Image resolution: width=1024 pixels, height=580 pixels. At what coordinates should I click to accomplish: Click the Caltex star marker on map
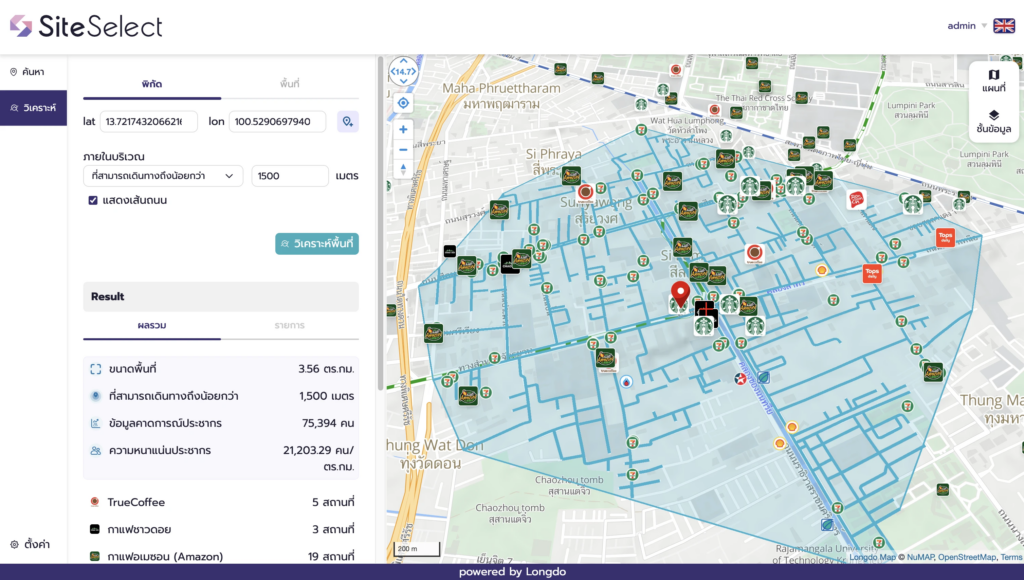pyautogui.click(x=740, y=378)
